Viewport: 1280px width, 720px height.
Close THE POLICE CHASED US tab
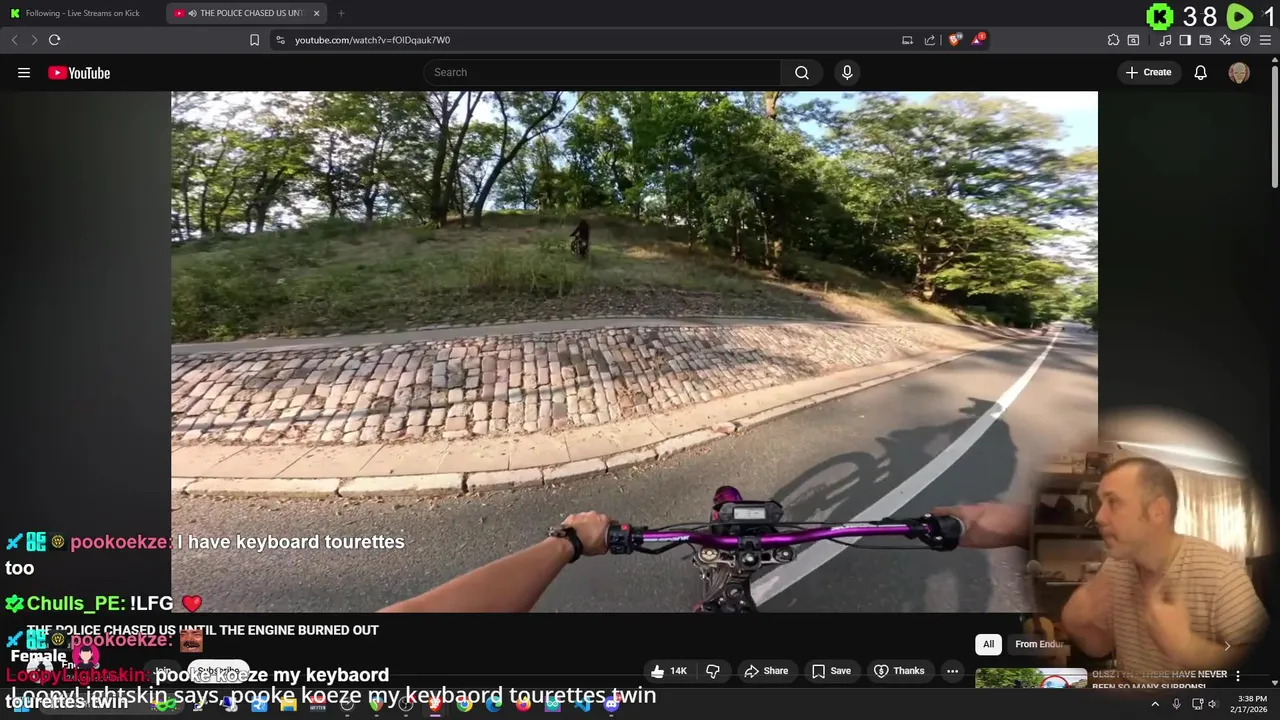pos(317,13)
